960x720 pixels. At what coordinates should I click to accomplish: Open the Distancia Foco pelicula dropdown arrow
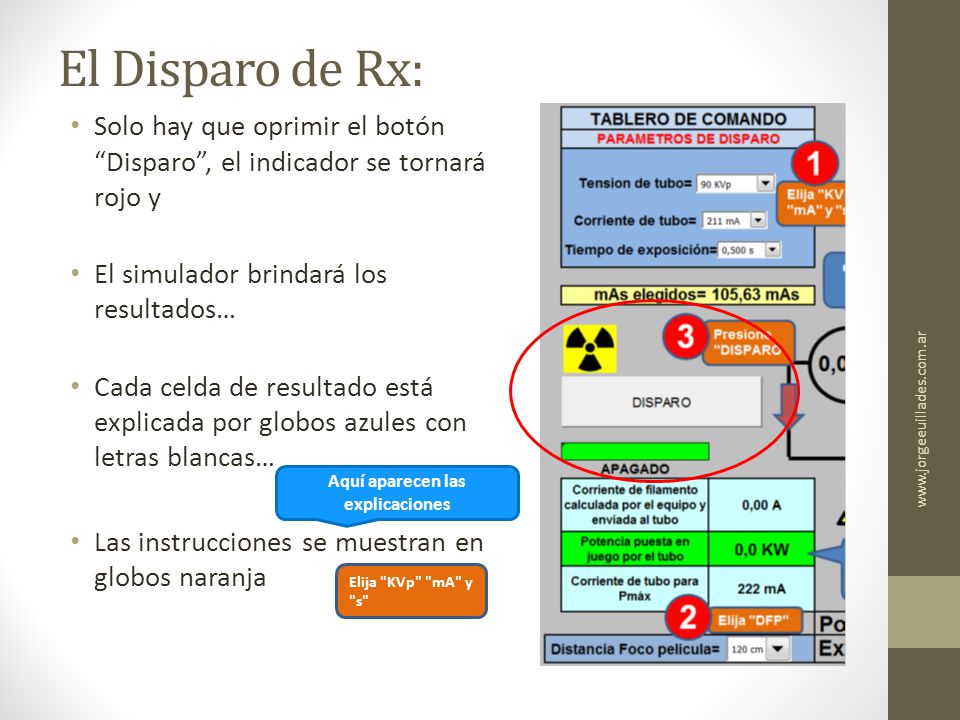click(x=778, y=648)
